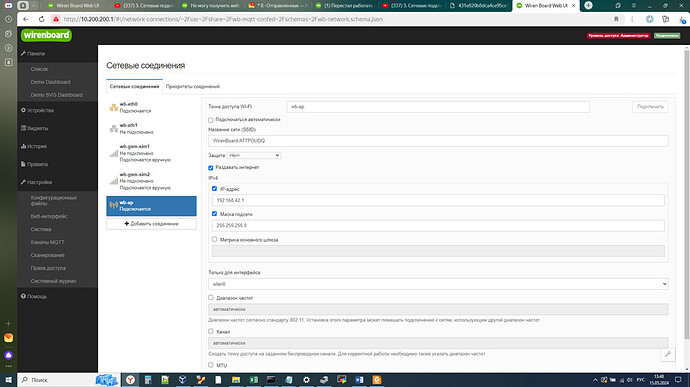Viewport: 690px width, 387px height.
Task: Select the wb-gsm-sim1 connection
Action: 151,153
